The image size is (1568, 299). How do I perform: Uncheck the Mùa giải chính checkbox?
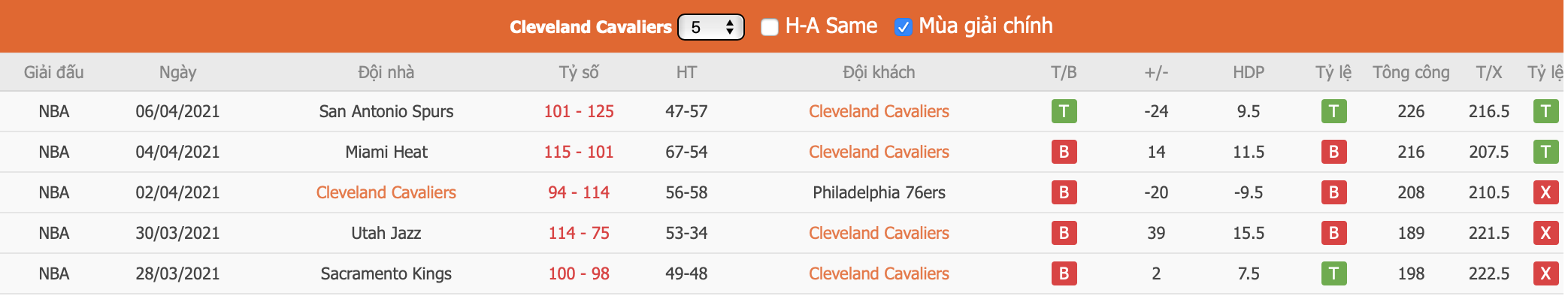tap(903, 27)
